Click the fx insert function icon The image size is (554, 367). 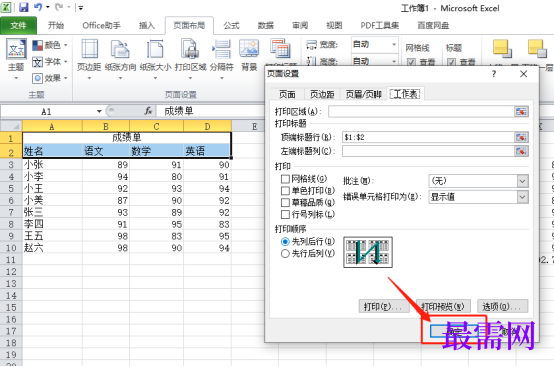[148, 111]
